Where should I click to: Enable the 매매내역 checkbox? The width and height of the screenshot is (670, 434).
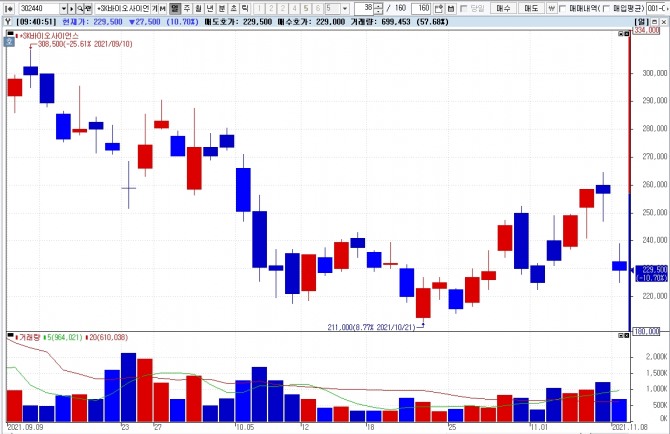point(563,9)
